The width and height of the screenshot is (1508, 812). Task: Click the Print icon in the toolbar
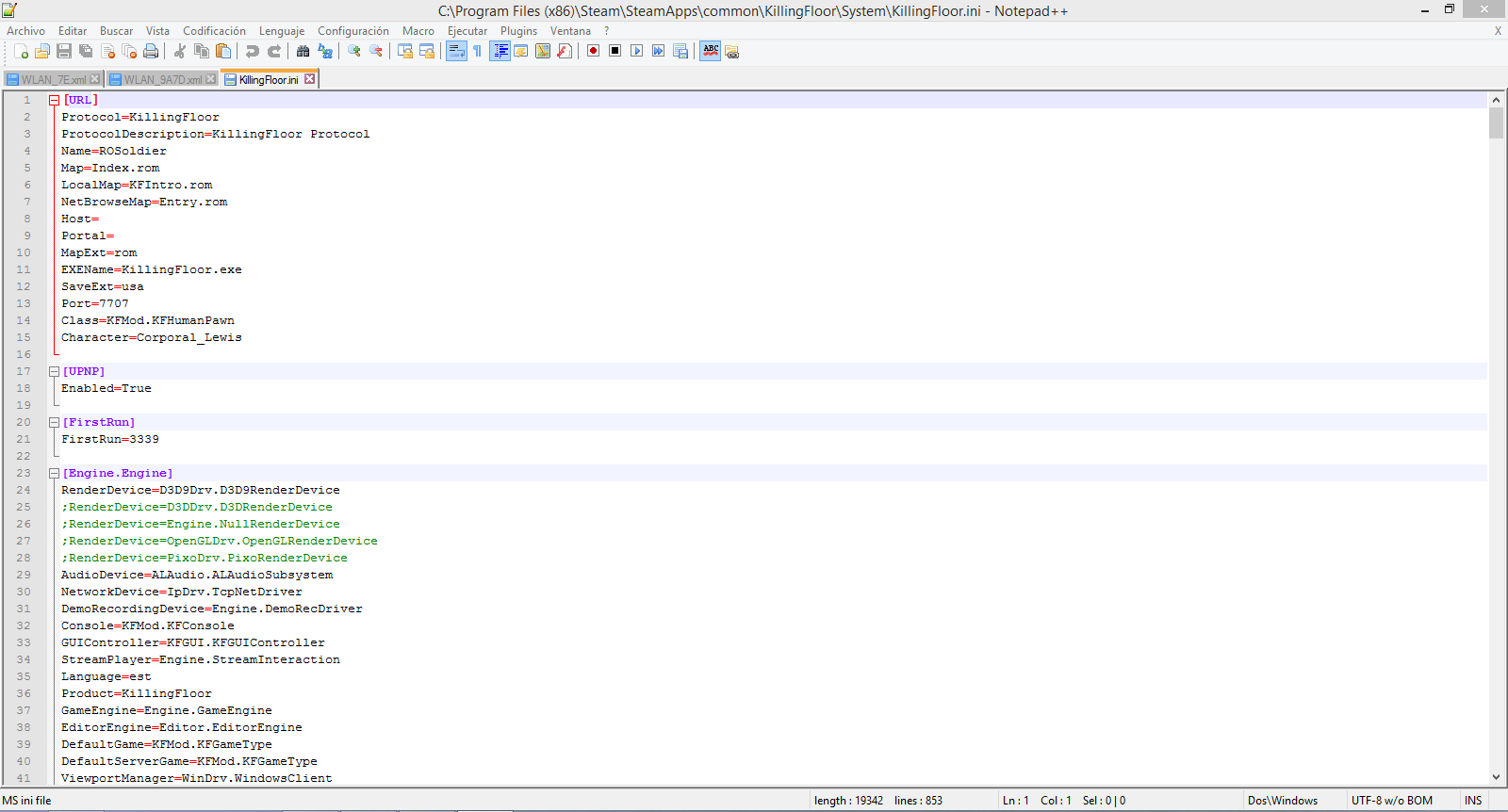click(x=151, y=51)
